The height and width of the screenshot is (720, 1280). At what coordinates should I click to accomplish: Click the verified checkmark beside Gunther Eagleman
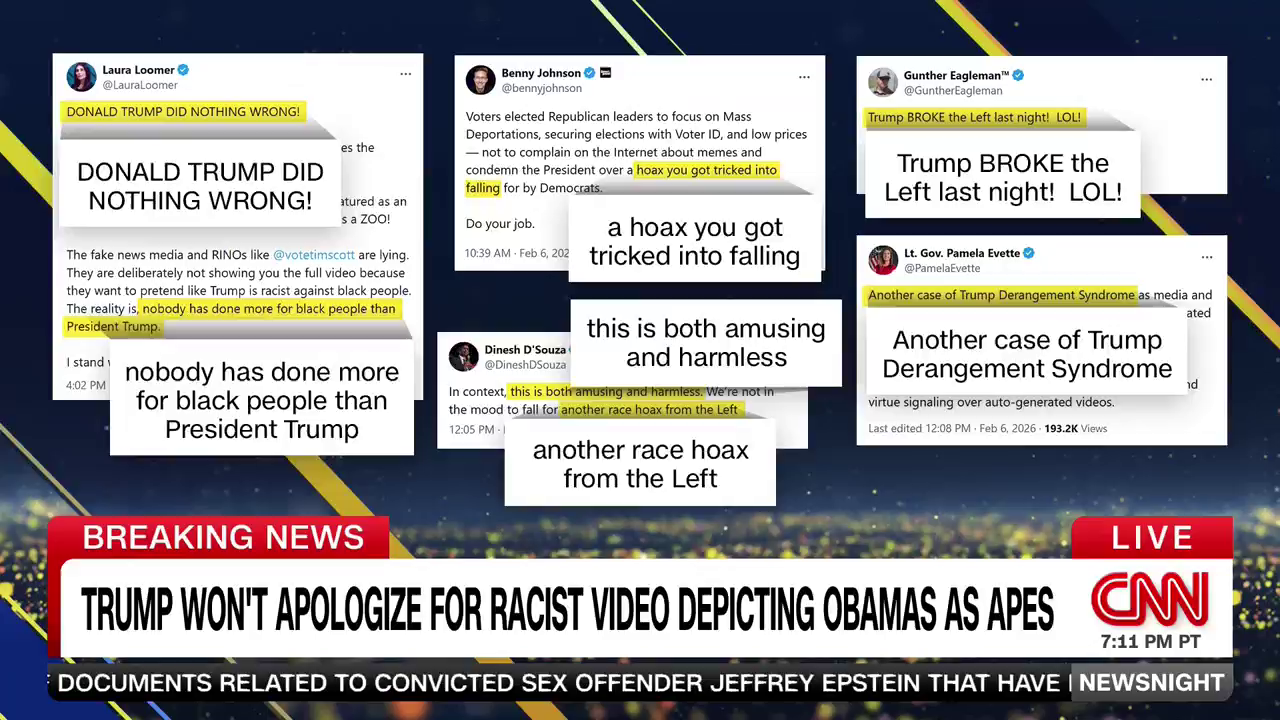(x=1018, y=75)
